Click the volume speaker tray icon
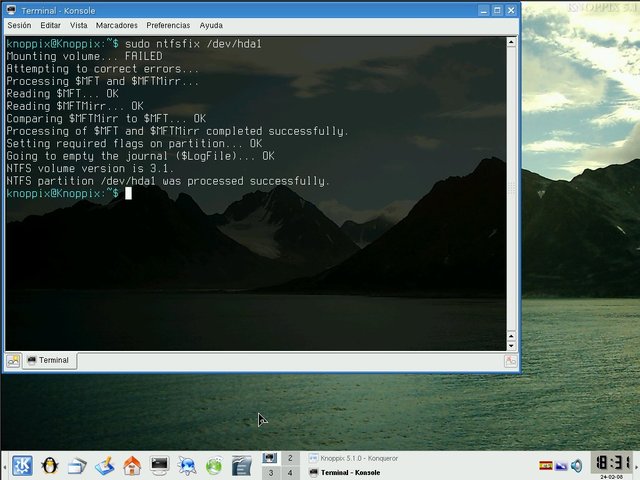 tap(576, 466)
